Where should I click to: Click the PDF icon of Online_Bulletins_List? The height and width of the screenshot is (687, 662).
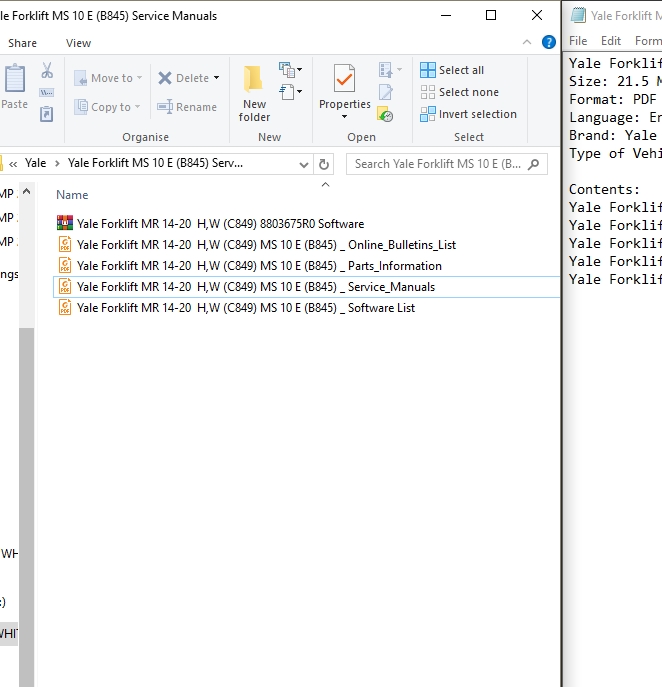65,244
